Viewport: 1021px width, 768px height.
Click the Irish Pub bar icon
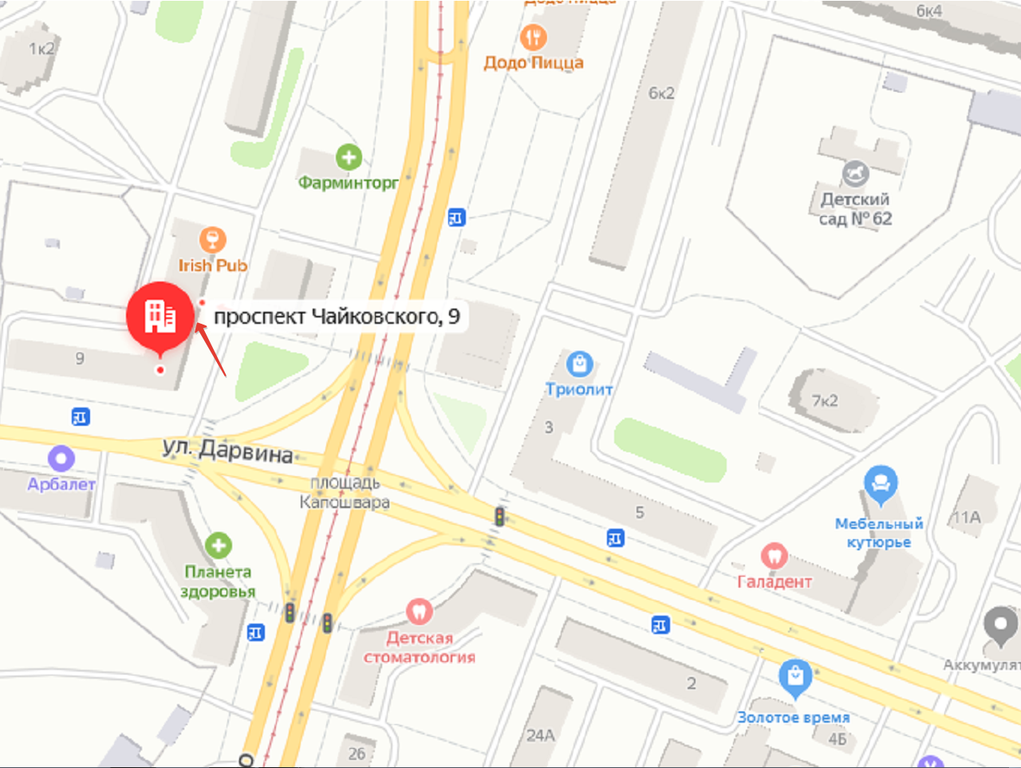pyautogui.click(x=212, y=240)
